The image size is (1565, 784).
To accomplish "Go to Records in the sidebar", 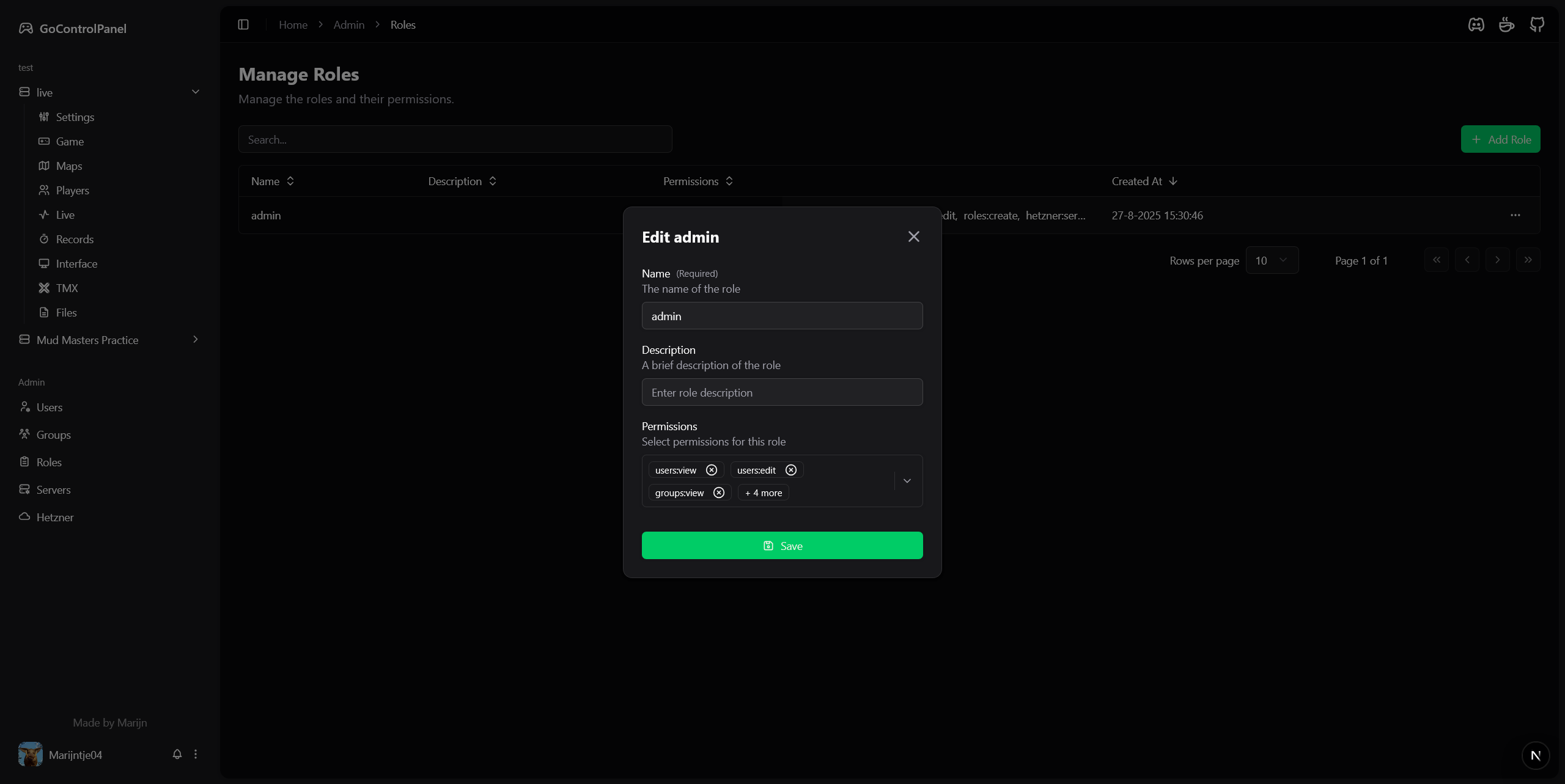I will coord(75,239).
